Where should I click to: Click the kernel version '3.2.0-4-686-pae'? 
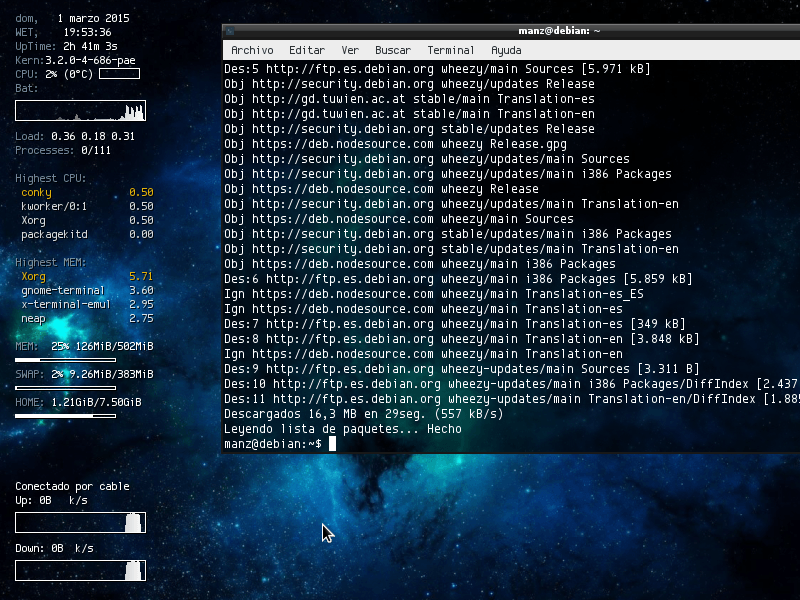90,60
